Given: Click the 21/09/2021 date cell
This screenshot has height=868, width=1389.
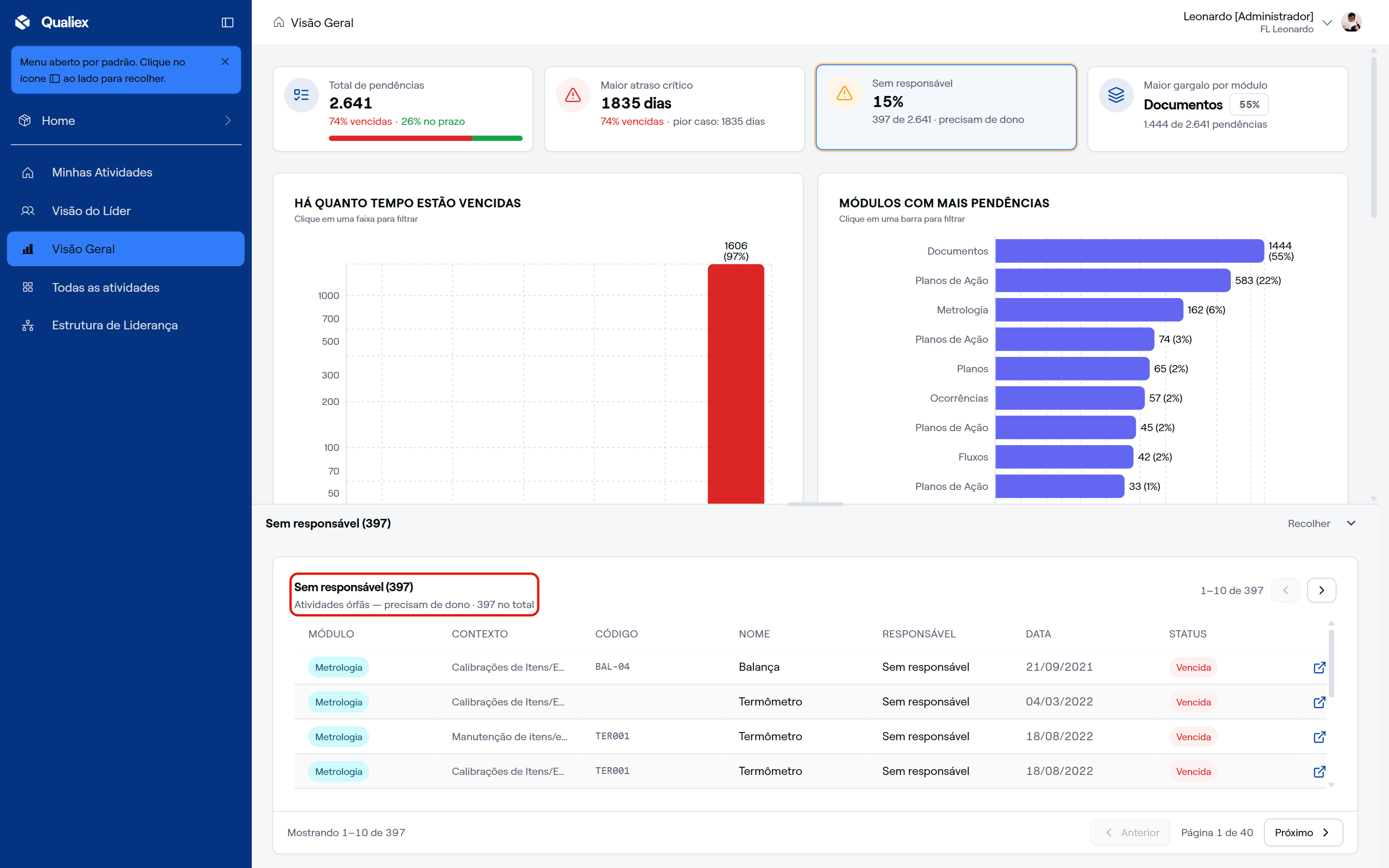Looking at the screenshot, I should point(1059,666).
